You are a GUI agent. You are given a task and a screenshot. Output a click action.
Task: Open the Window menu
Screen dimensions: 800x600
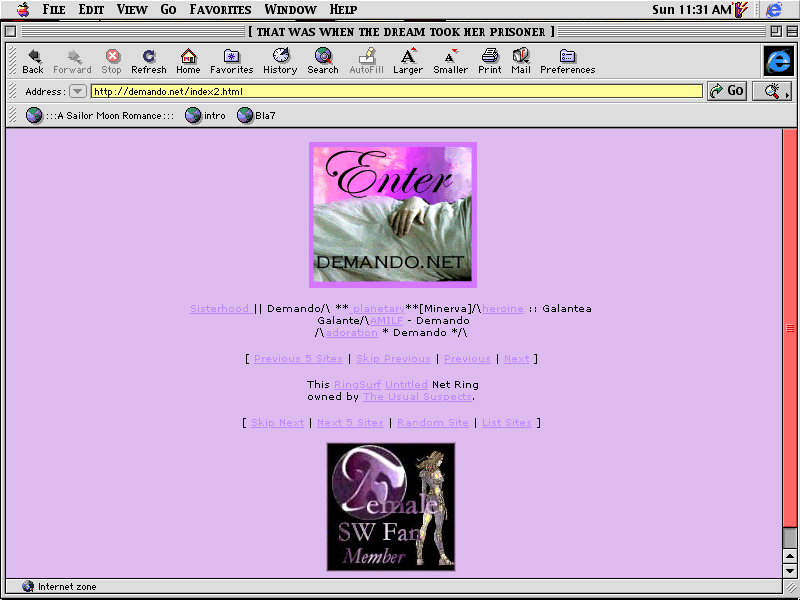click(291, 10)
